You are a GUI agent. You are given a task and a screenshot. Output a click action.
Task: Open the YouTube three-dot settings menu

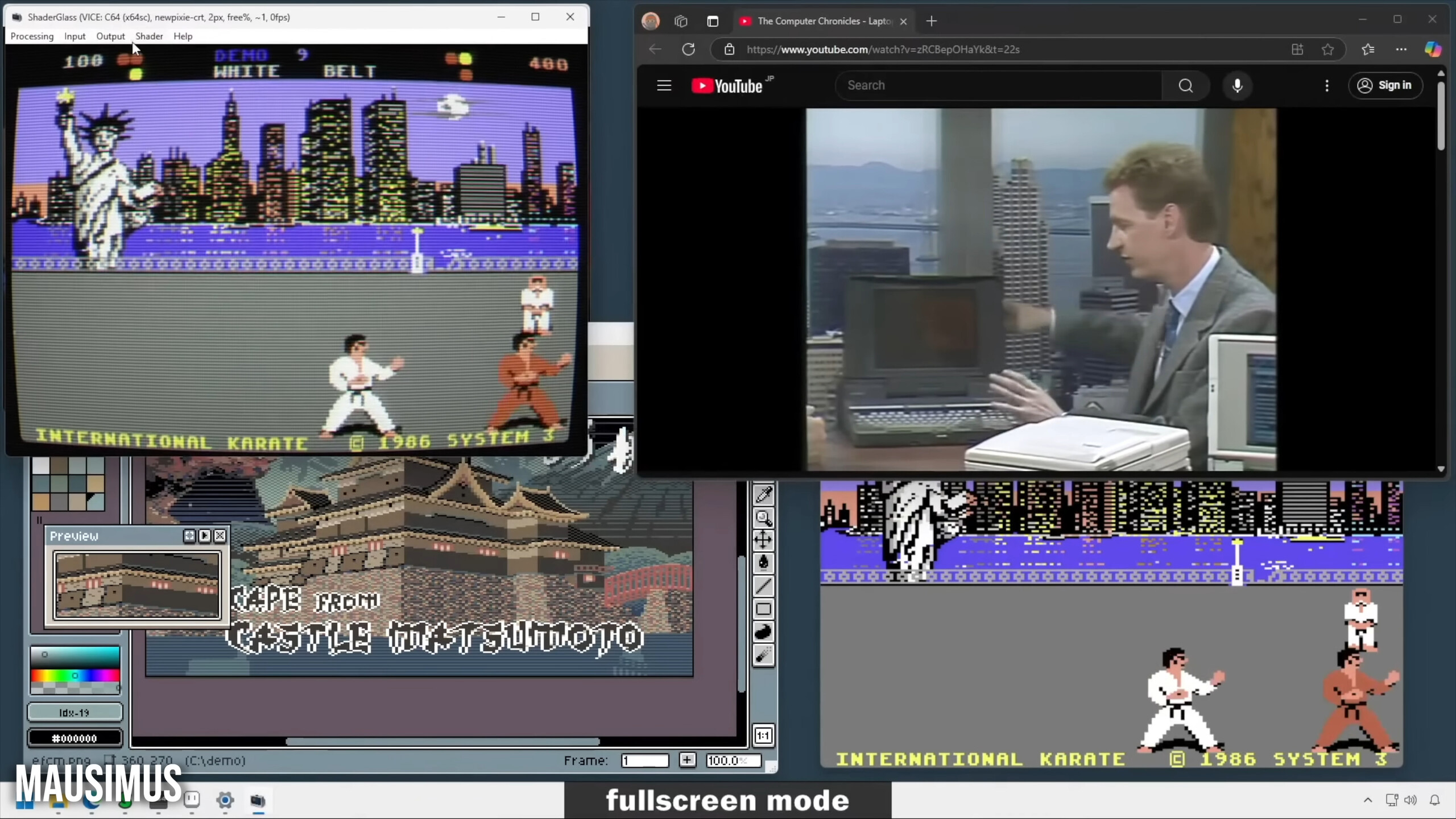[1327, 85]
